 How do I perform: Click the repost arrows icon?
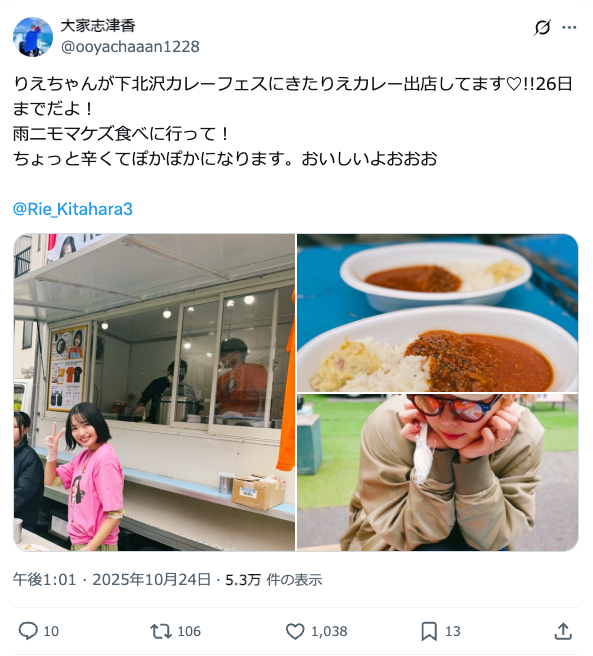coord(161,631)
